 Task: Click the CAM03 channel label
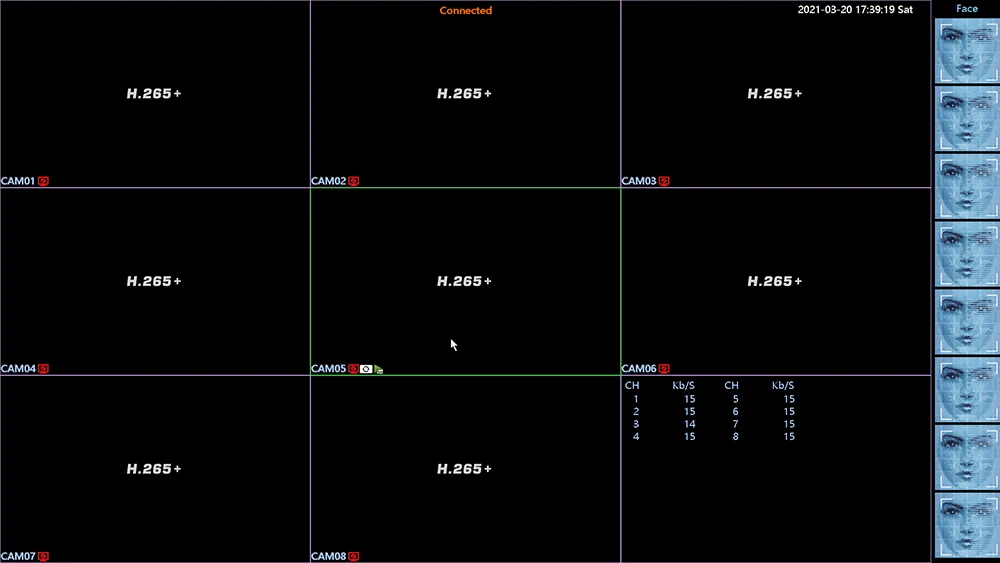coord(639,181)
